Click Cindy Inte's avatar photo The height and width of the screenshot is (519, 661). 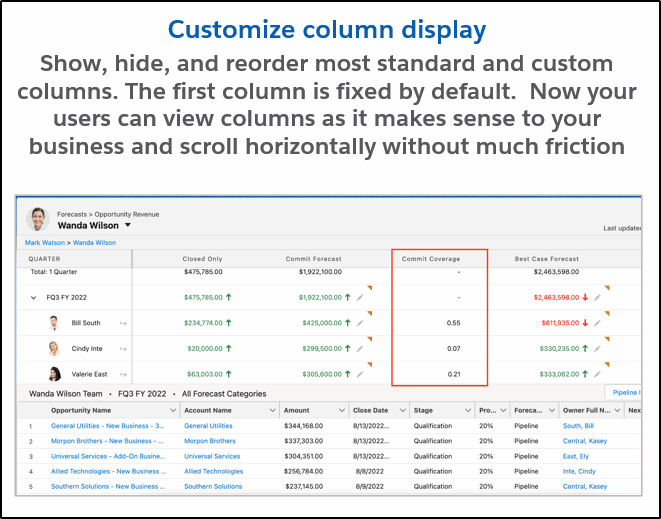54,349
